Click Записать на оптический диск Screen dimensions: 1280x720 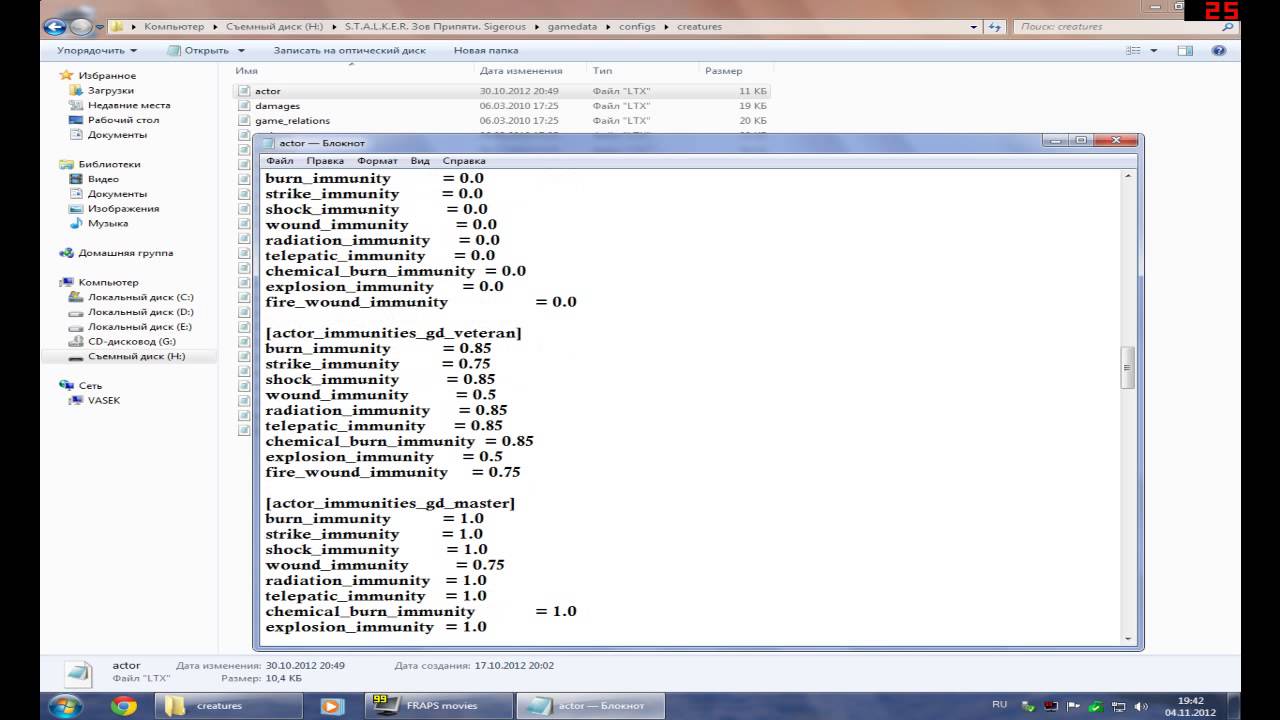pyautogui.click(x=349, y=50)
